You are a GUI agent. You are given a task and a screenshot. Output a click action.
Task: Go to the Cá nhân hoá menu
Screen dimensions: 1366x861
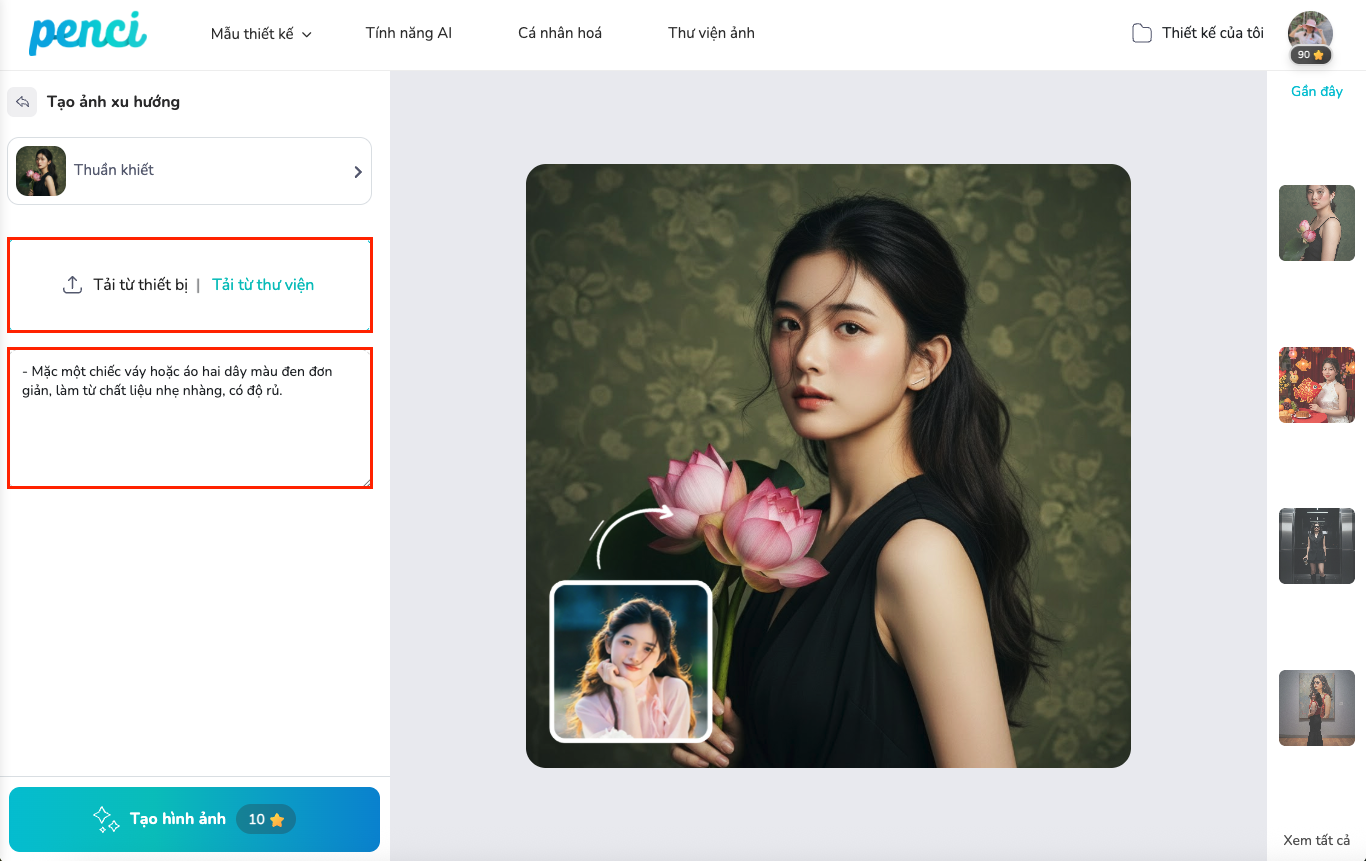click(x=559, y=33)
